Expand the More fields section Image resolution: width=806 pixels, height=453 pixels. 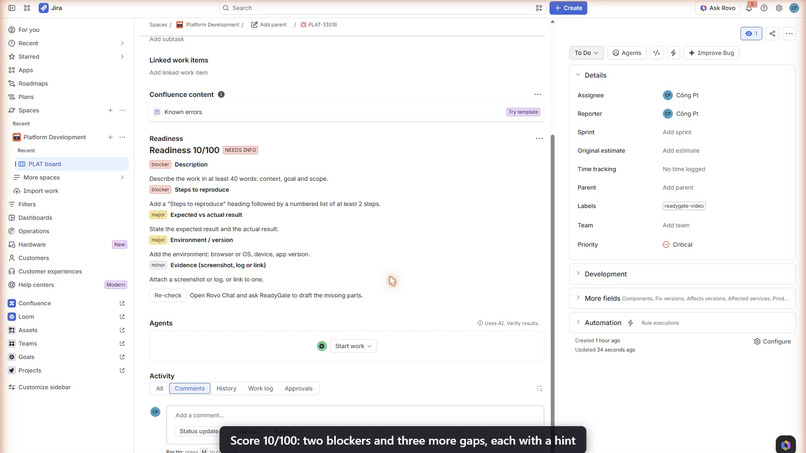pyautogui.click(x=578, y=298)
